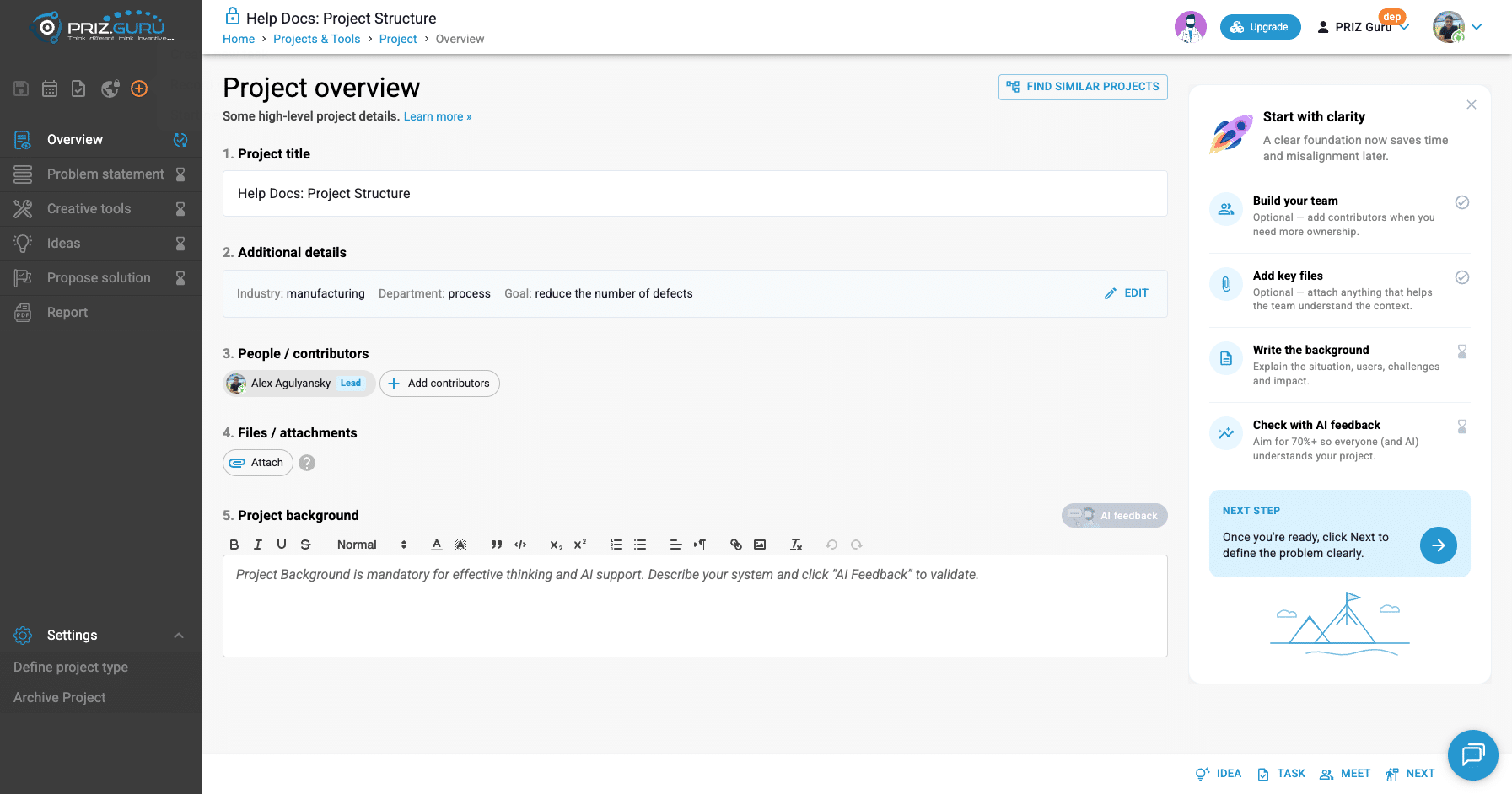Open the Learn more link

pyautogui.click(x=438, y=117)
